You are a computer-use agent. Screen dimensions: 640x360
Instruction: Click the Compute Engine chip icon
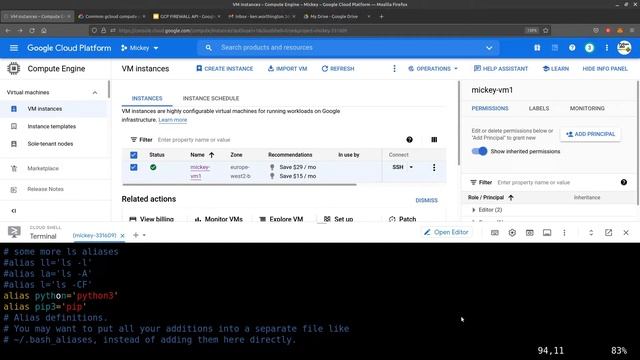[x=13, y=68]
